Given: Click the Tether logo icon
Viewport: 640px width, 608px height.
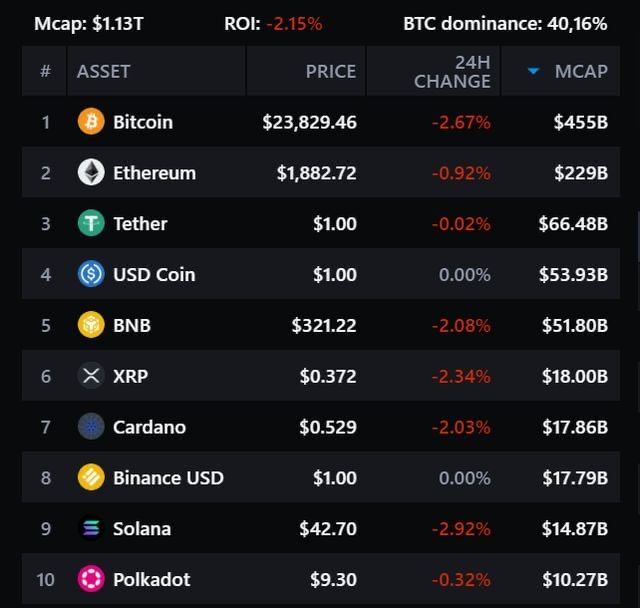Looking at the screenshot, I should click(x=91, y=224).
